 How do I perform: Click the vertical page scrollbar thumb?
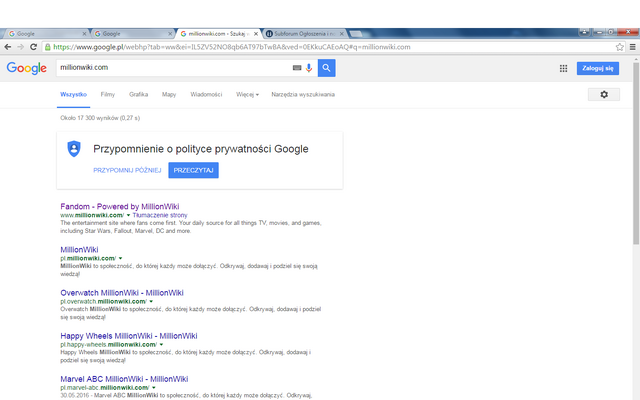pyautogui.click(x=636, y=153)
